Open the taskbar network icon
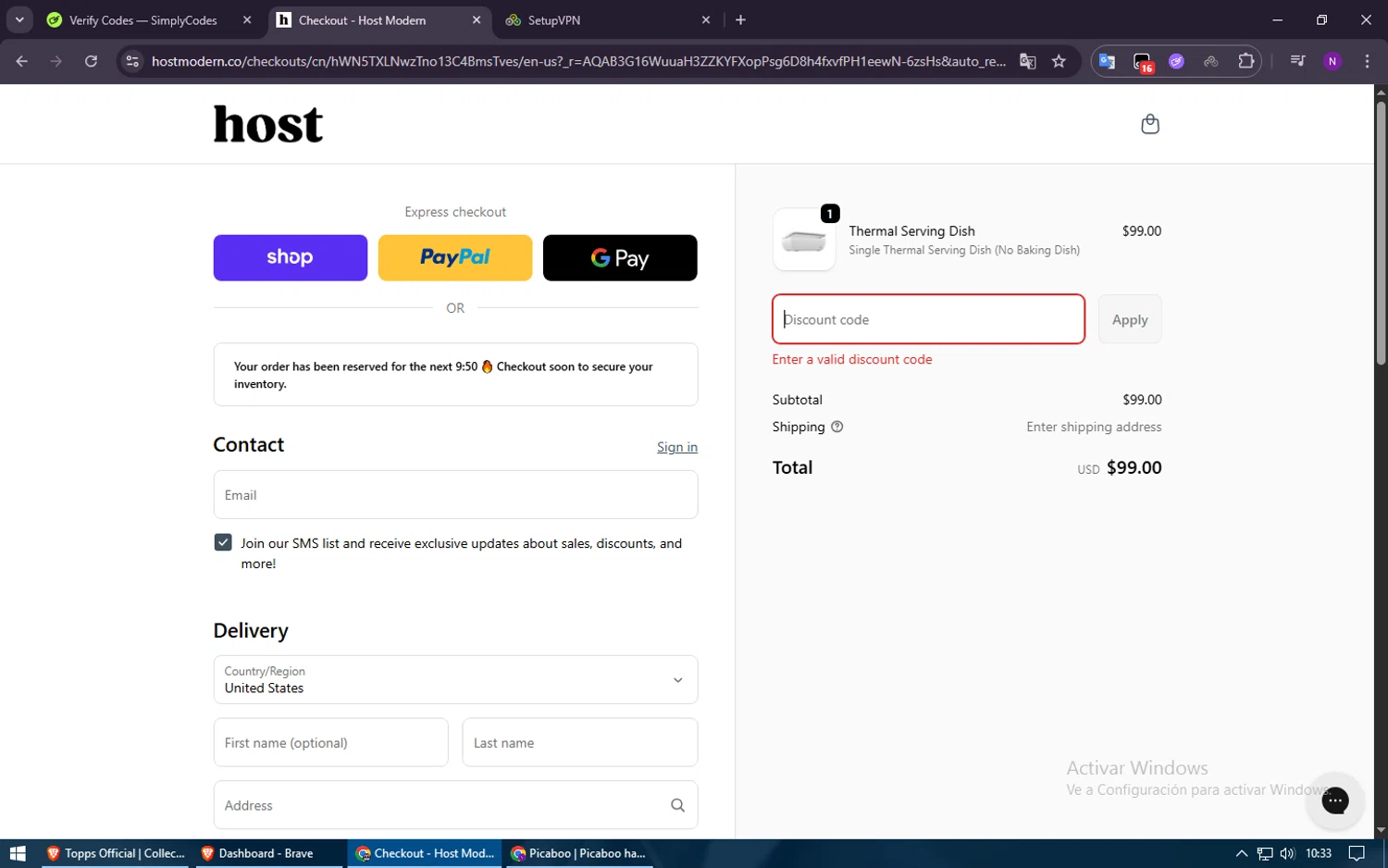The width and height of the screenshot is (1388, 868). coord(1265,853)
